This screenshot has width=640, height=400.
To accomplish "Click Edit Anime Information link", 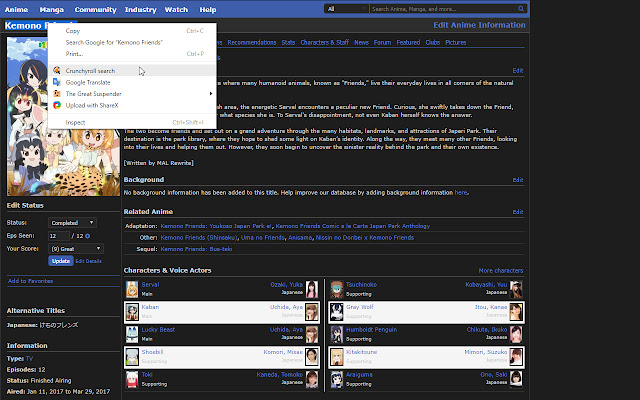I will [479, 25].
